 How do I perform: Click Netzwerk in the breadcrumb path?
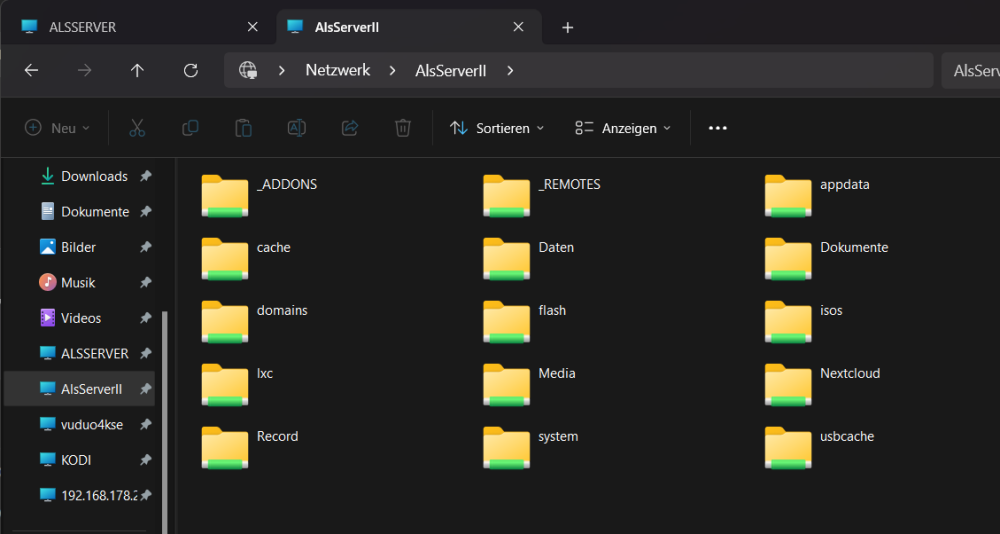click(x=338, y=70)
